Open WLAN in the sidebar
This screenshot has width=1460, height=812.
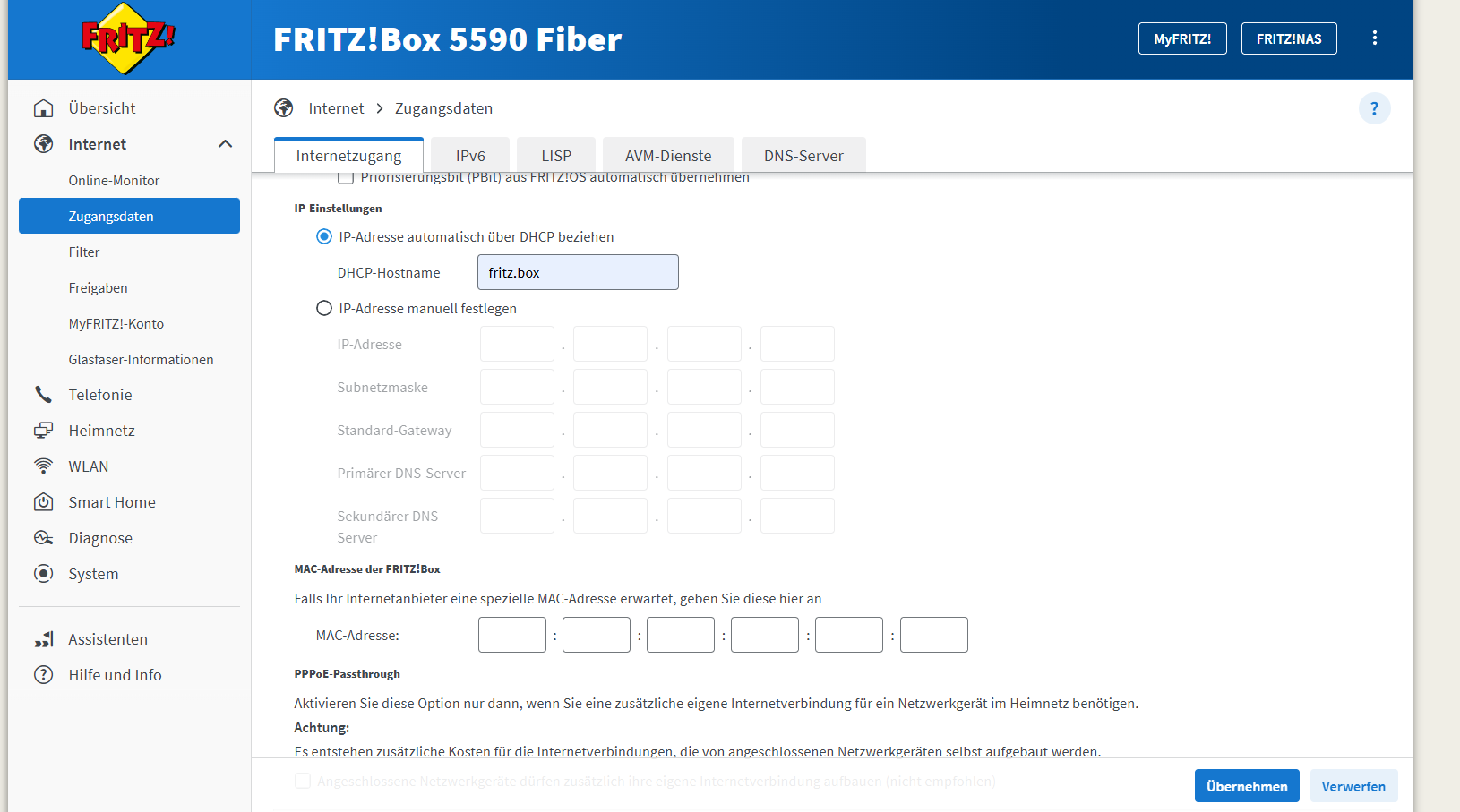129,466
